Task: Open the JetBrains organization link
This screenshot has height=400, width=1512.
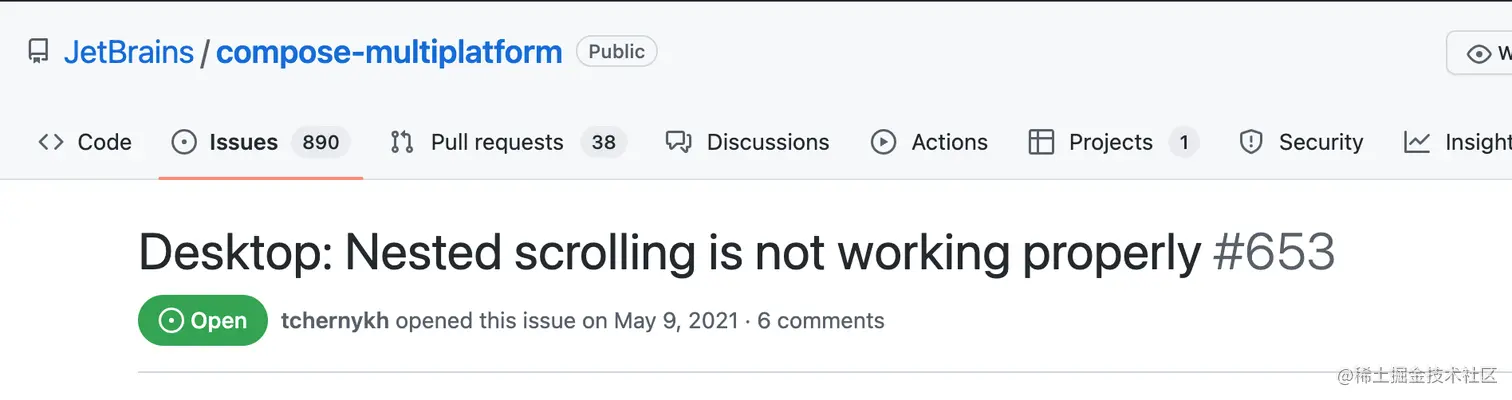Action: tap(129, 52)
